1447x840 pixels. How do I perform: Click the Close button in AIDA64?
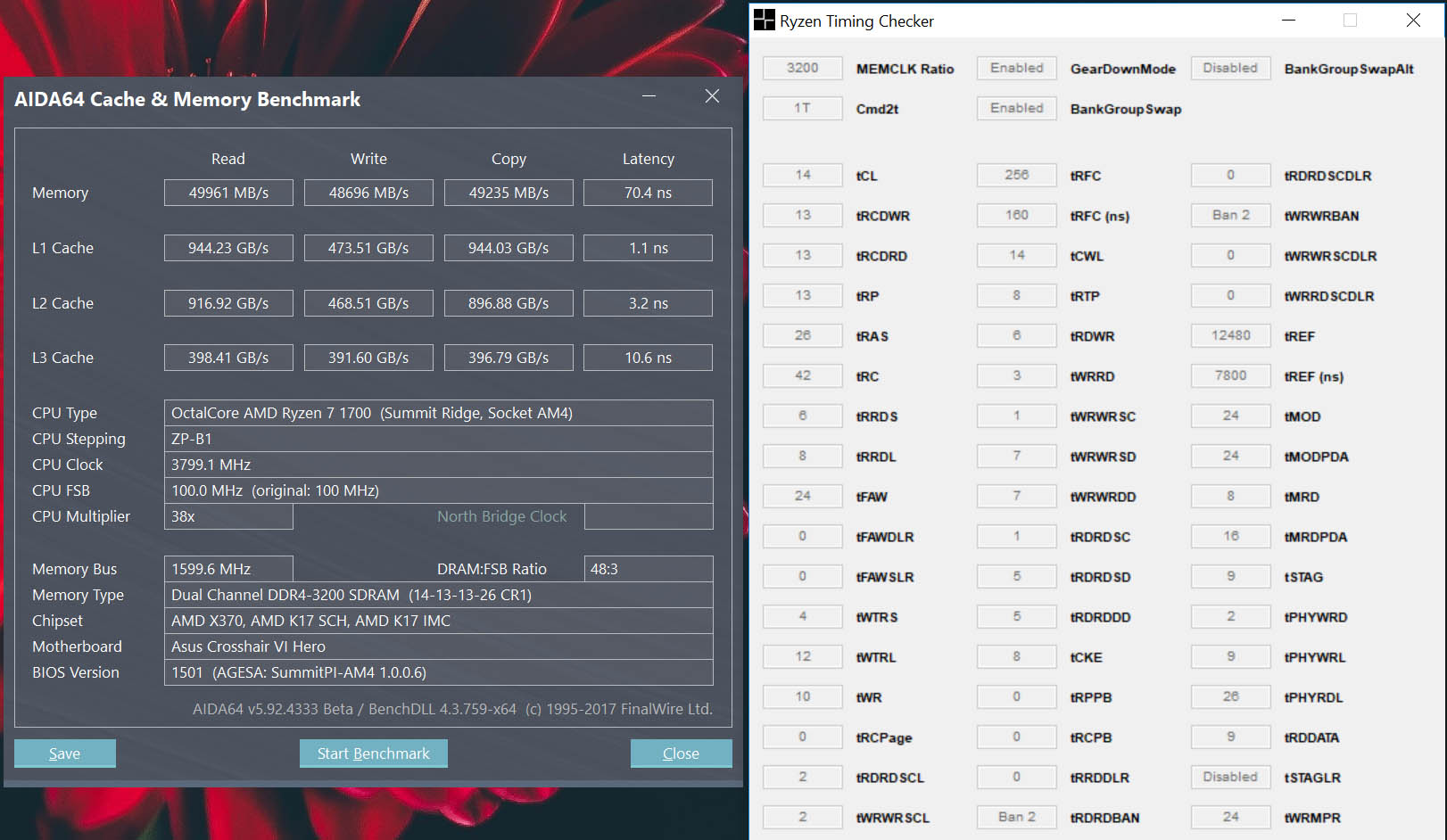pos(681,754)
